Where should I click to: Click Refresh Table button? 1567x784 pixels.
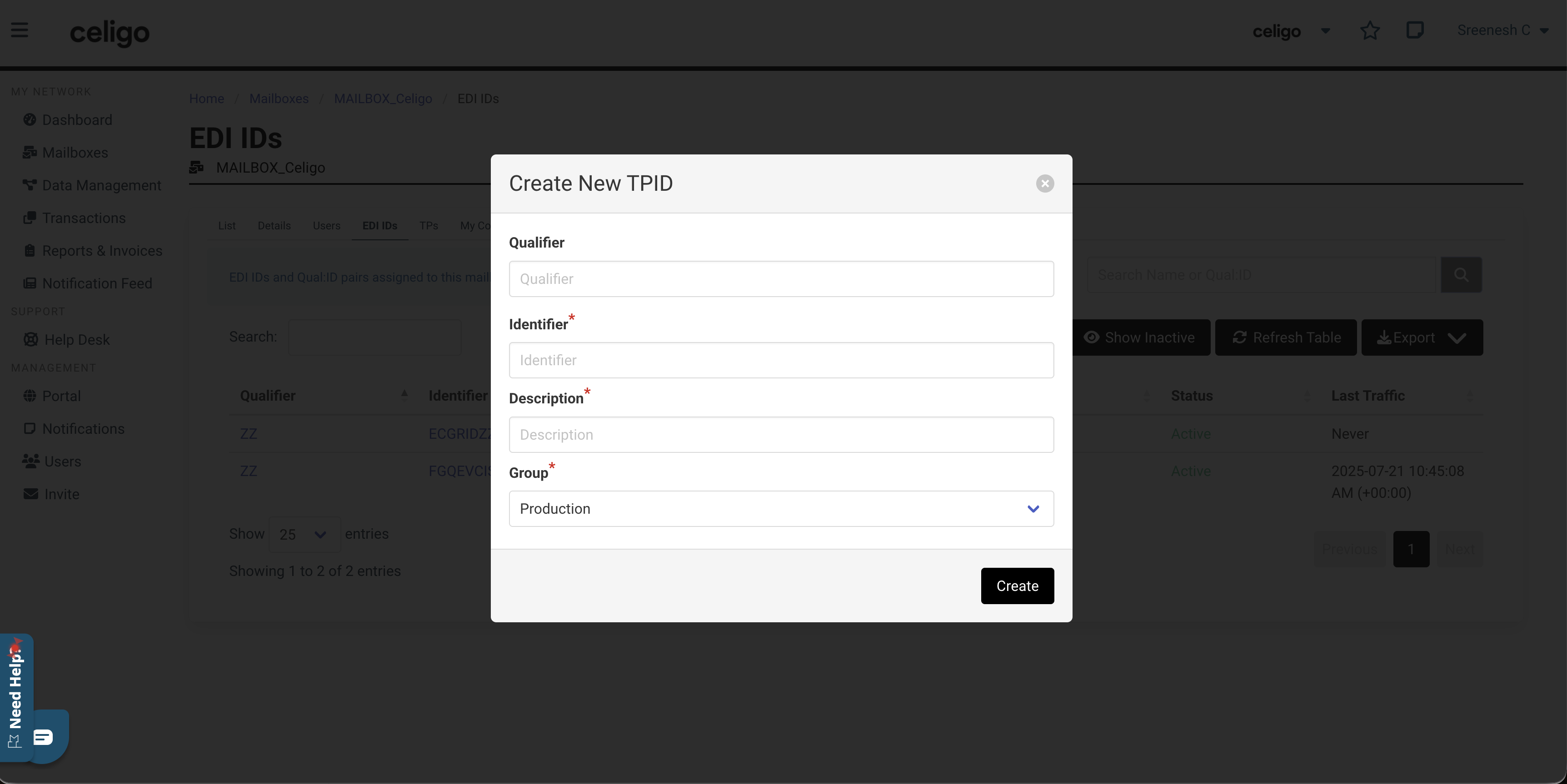click(x=1286, y=337)
